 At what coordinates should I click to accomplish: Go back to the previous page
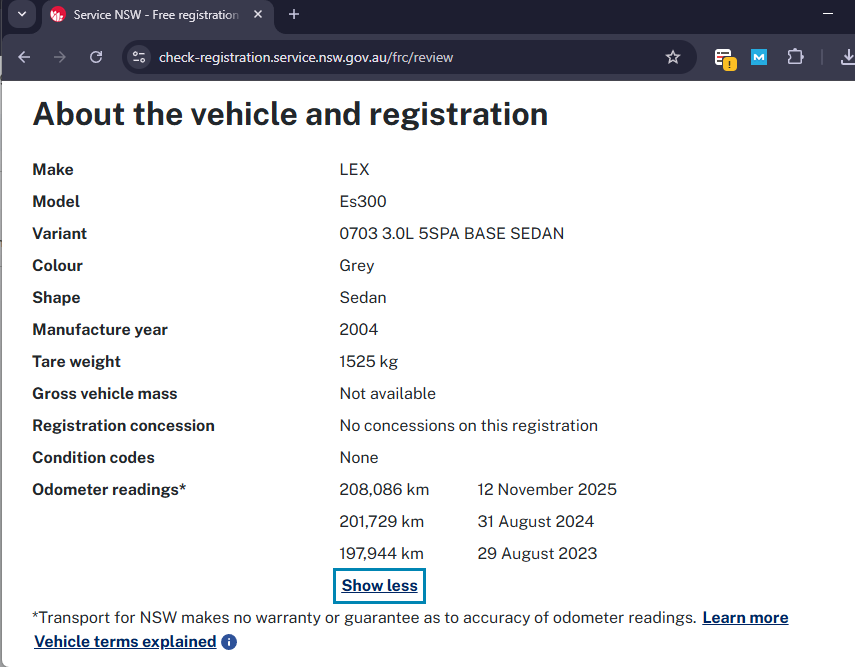pos(24,57)
